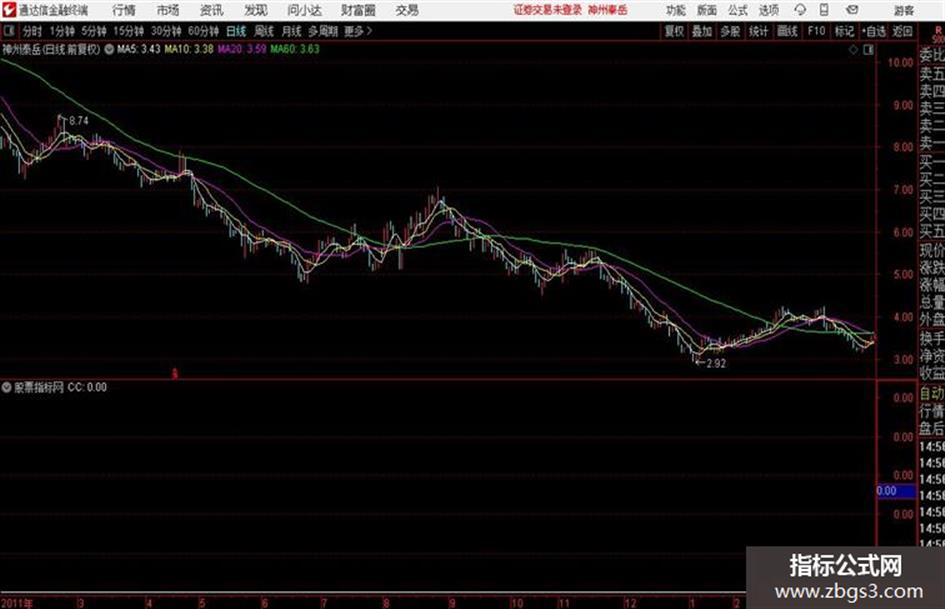Click the 2.92 low price marker

pos(716,364)
